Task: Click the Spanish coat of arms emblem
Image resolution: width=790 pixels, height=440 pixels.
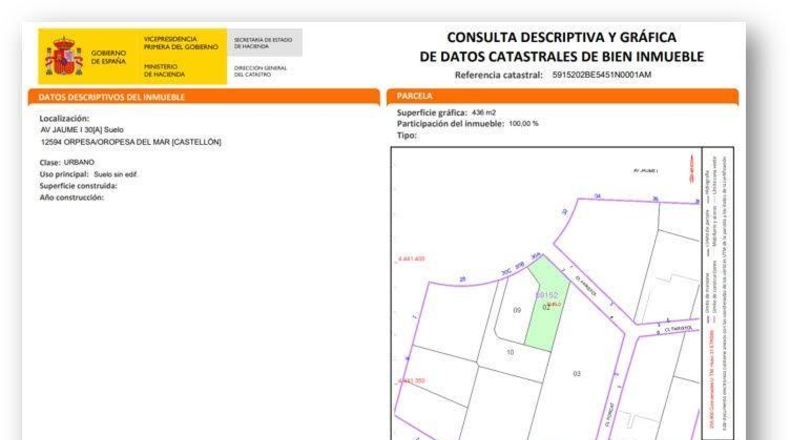Action: [64, 56]
